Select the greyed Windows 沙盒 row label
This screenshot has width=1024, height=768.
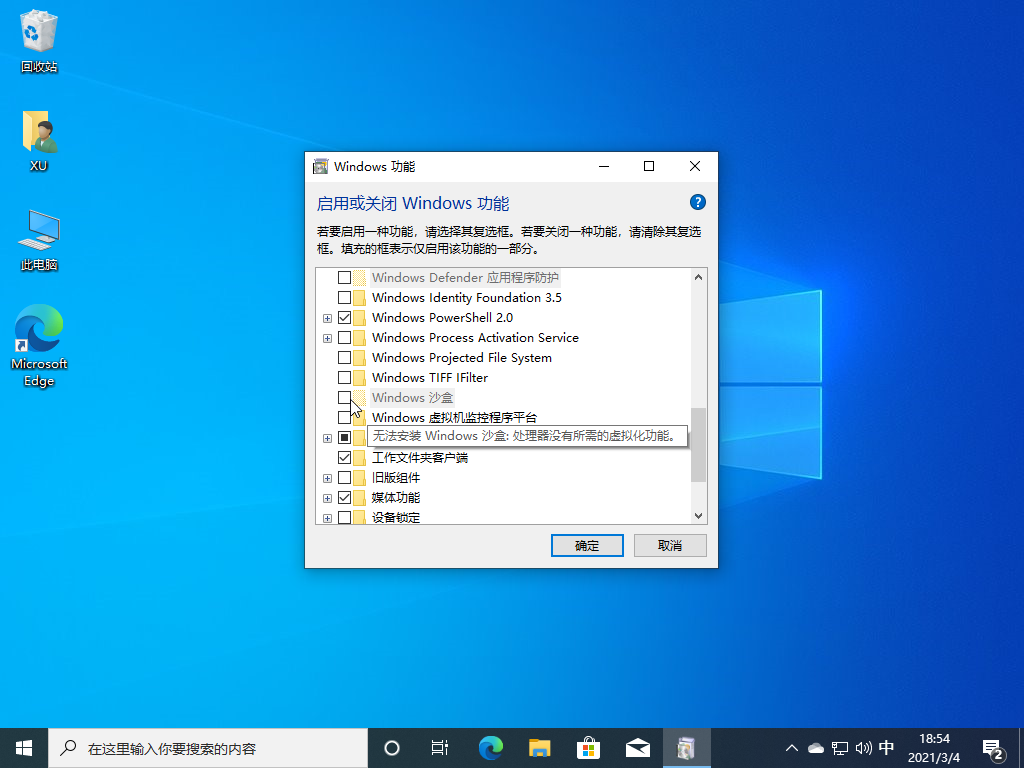pos(412,398)
